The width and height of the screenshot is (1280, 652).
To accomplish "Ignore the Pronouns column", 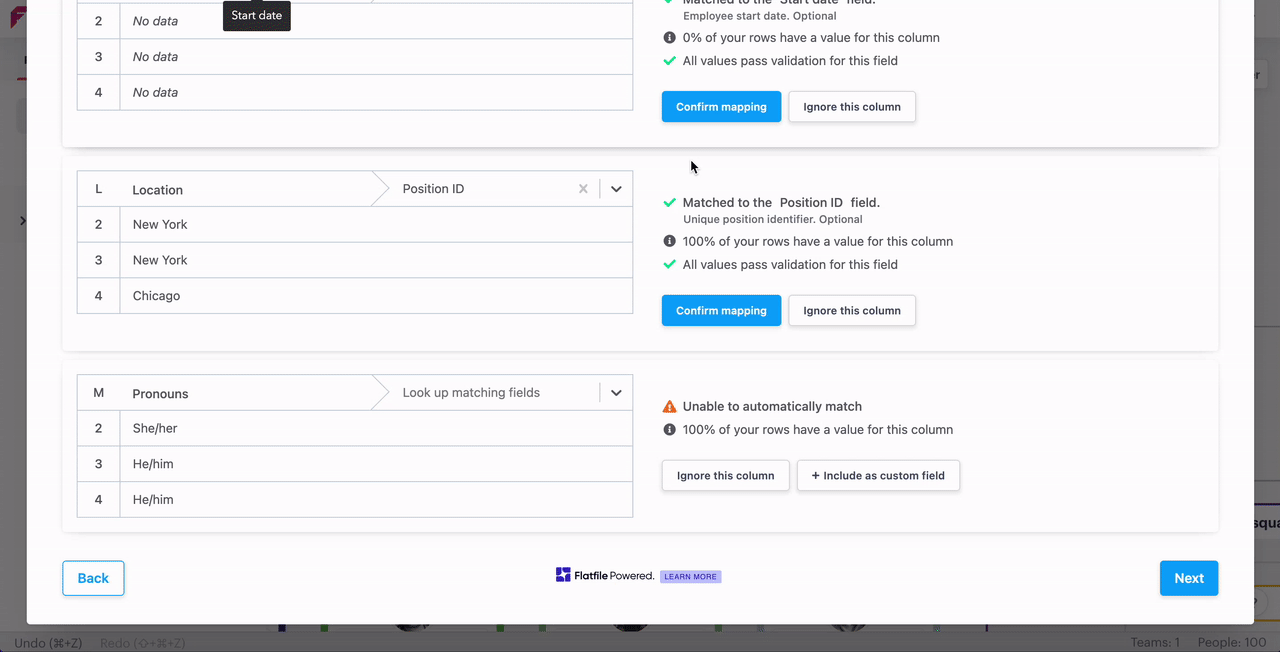I will pyautogui.click(x=725, y=476).
